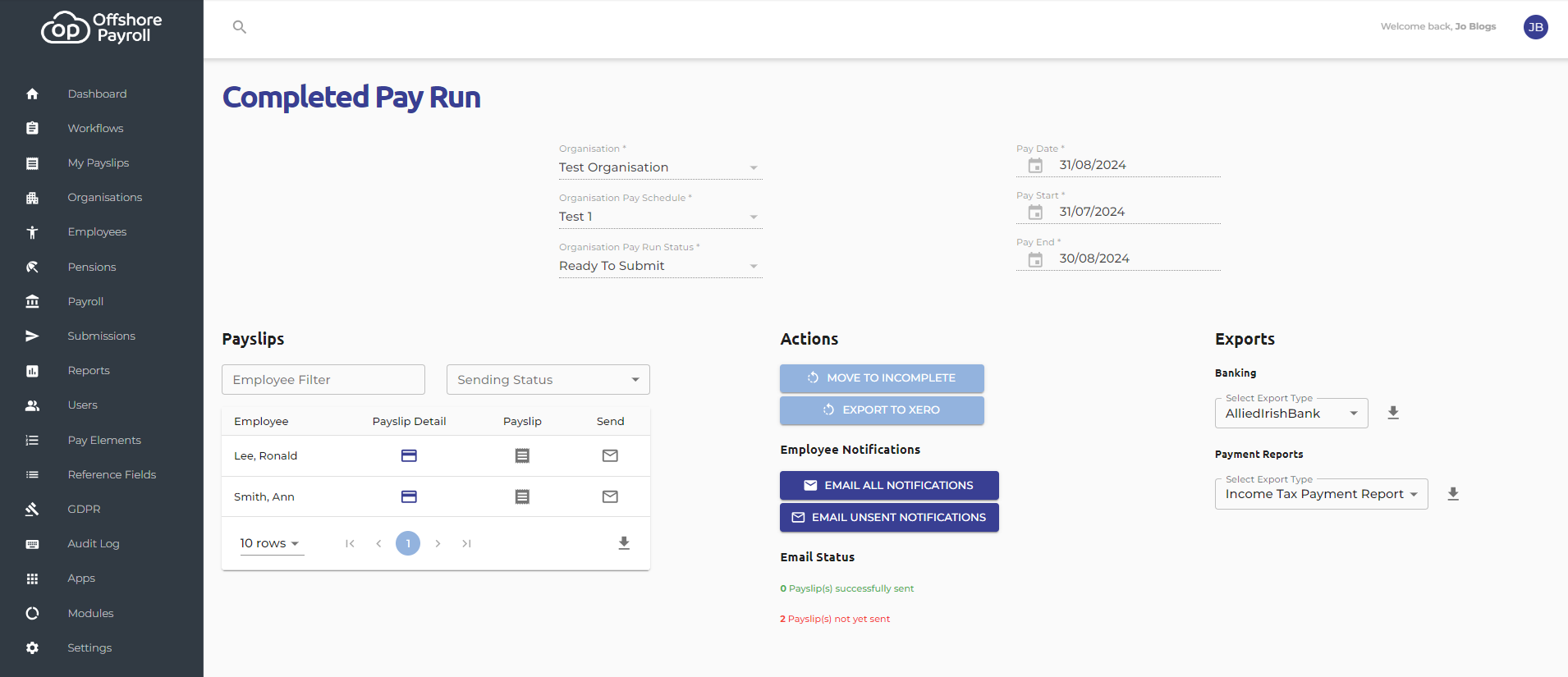Open the Audit Log page
The image size is (1568, 677).
click(x=94, y=543)
